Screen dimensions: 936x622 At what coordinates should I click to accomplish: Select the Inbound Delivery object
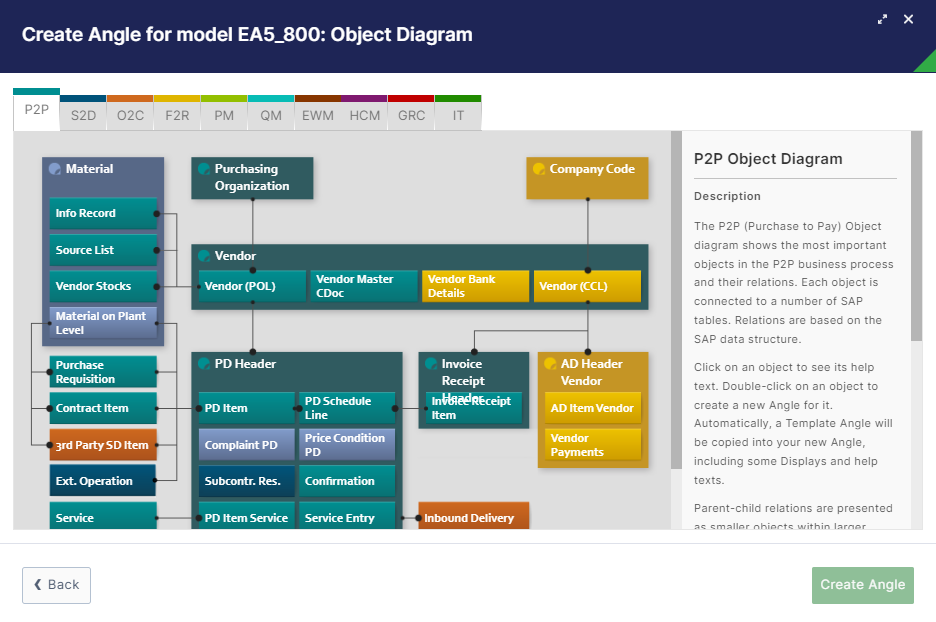click(473, 518)
